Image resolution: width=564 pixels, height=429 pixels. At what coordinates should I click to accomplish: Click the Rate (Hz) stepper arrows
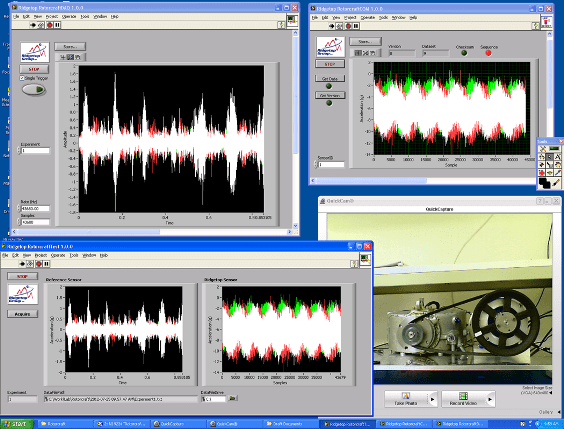19,208
